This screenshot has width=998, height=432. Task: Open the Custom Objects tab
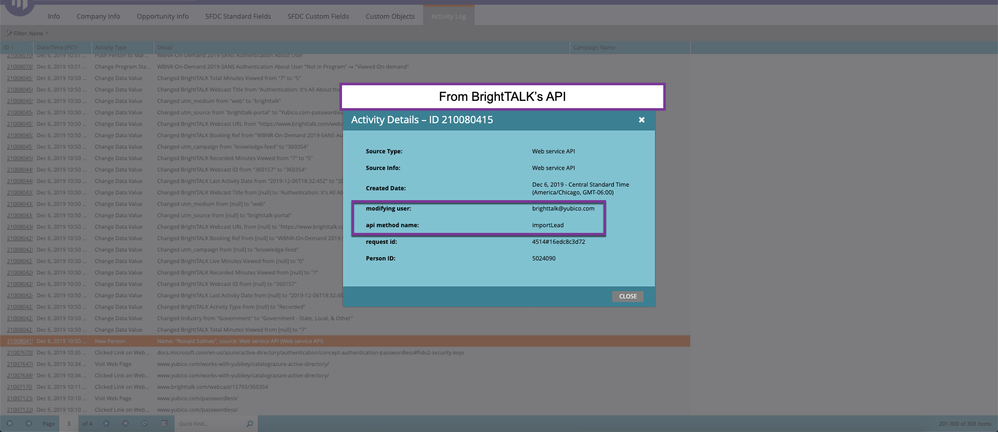[390, 16]
